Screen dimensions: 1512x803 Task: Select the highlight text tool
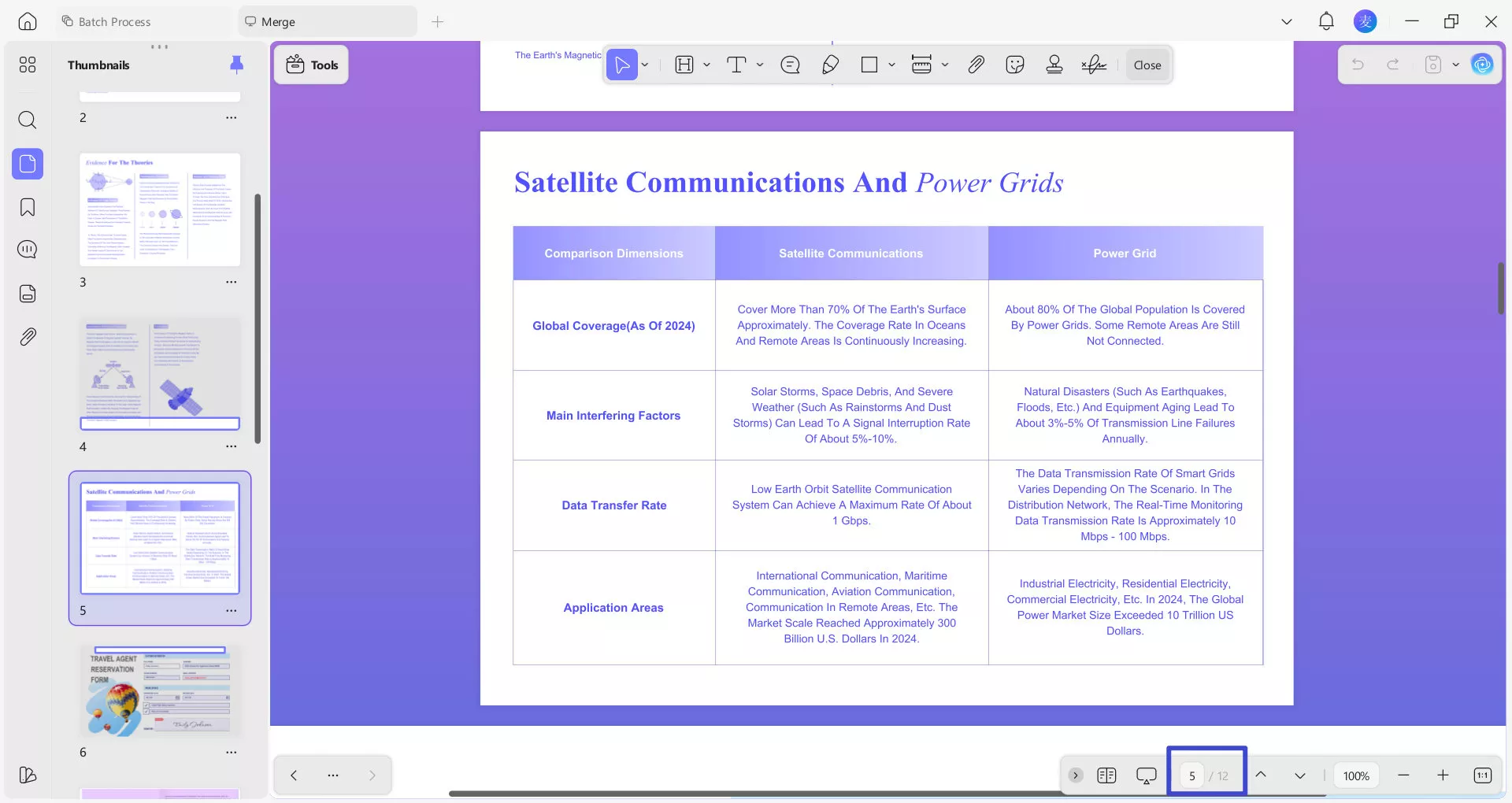[x=684, y=65]
